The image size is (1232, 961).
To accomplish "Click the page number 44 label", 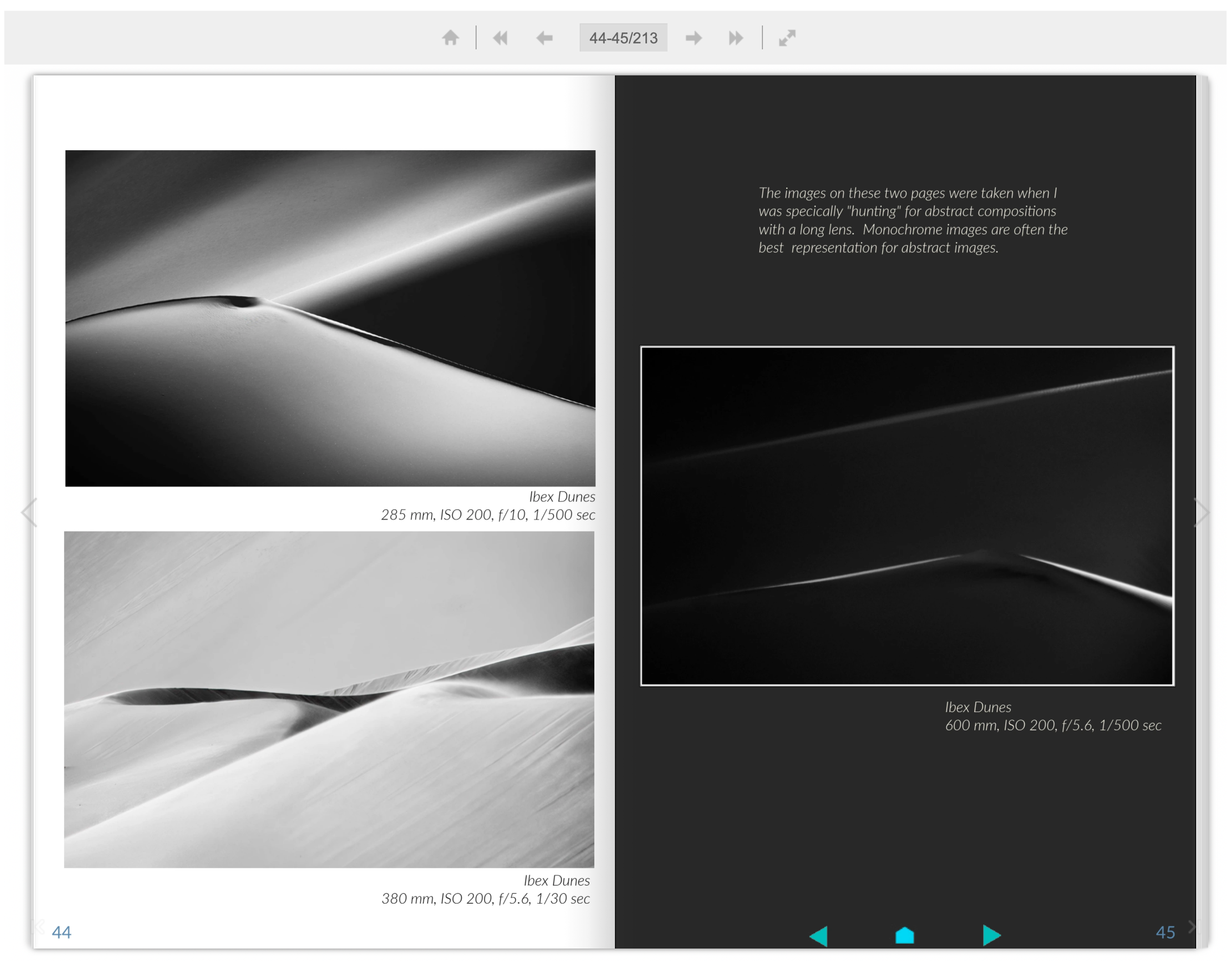I will tap(61, 932).
